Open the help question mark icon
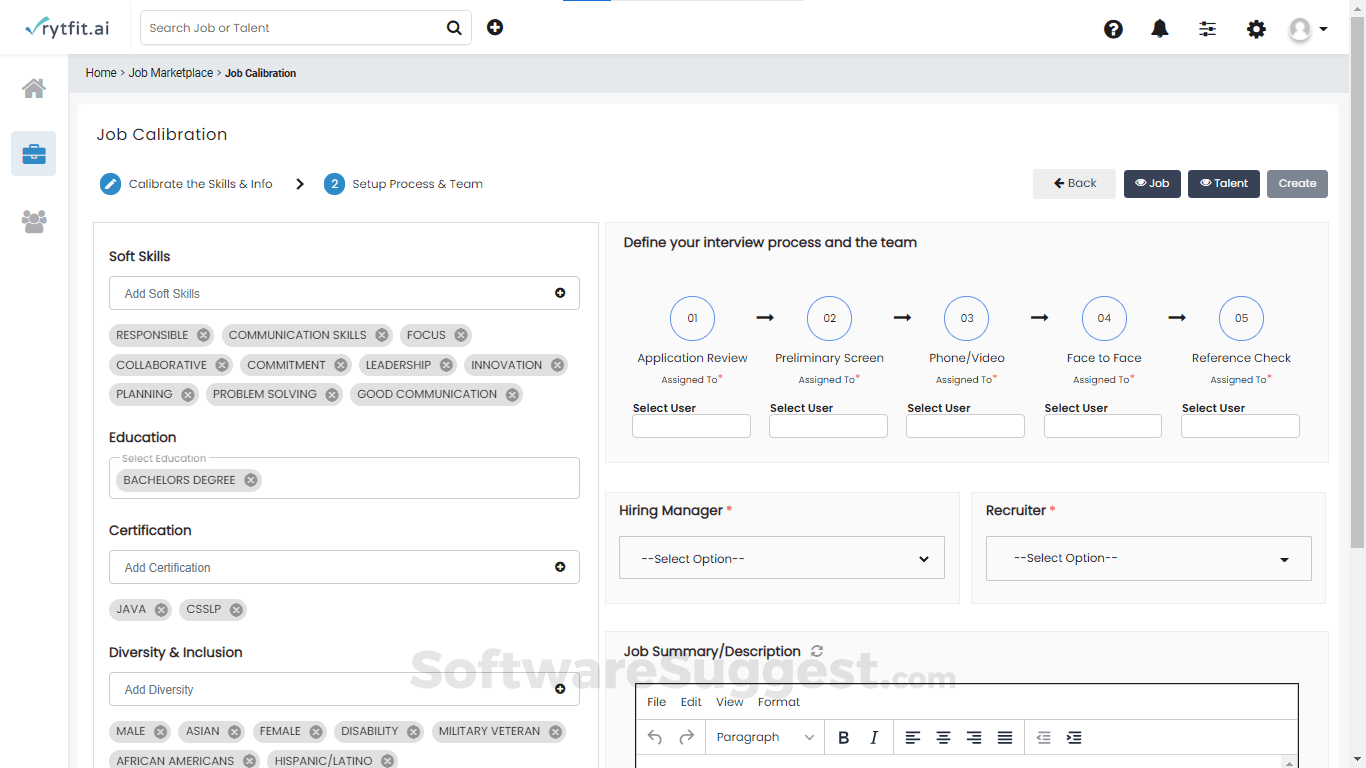Image resolution: width=1366 pixels, height=768 pixels. [x=1113, y=29]
